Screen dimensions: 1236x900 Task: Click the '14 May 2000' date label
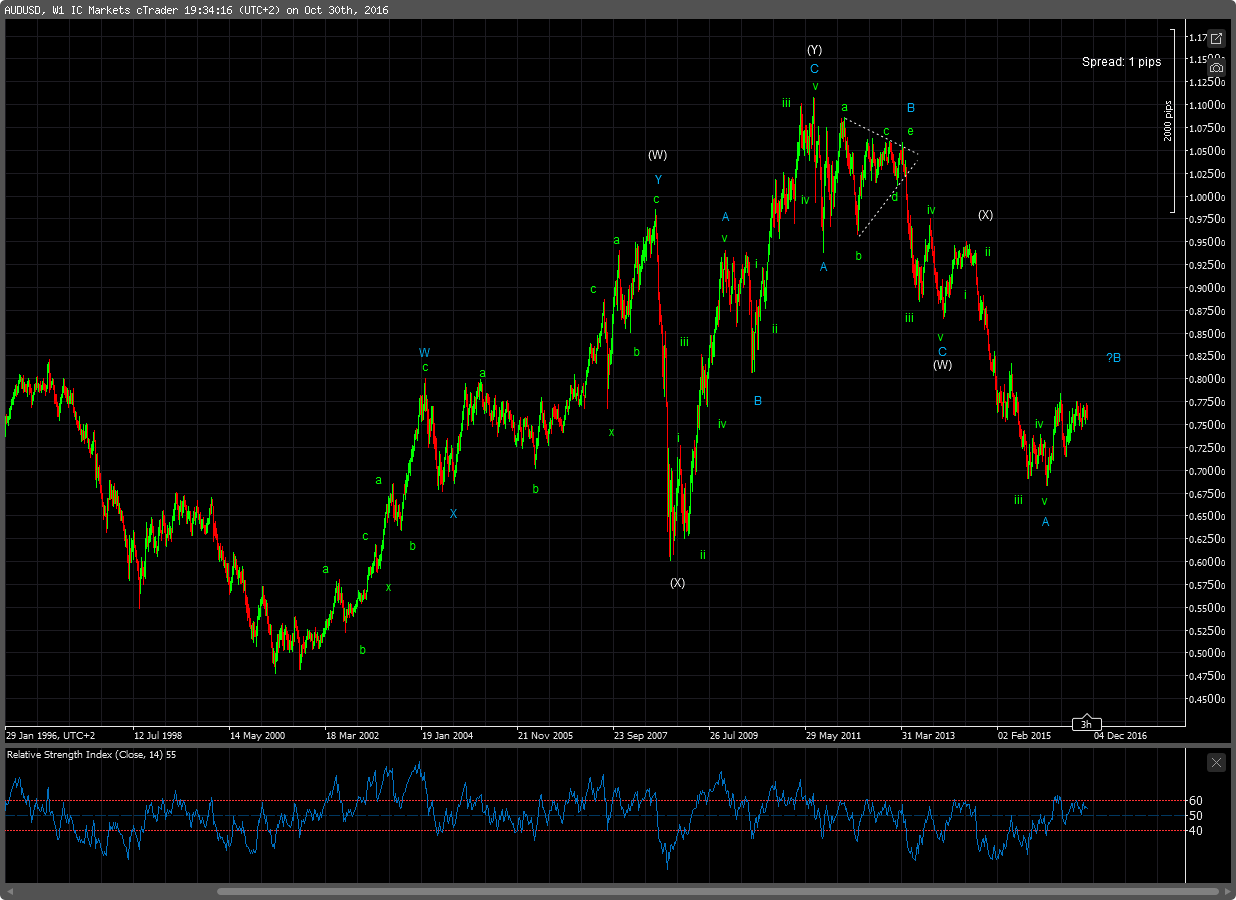[256, 735]
